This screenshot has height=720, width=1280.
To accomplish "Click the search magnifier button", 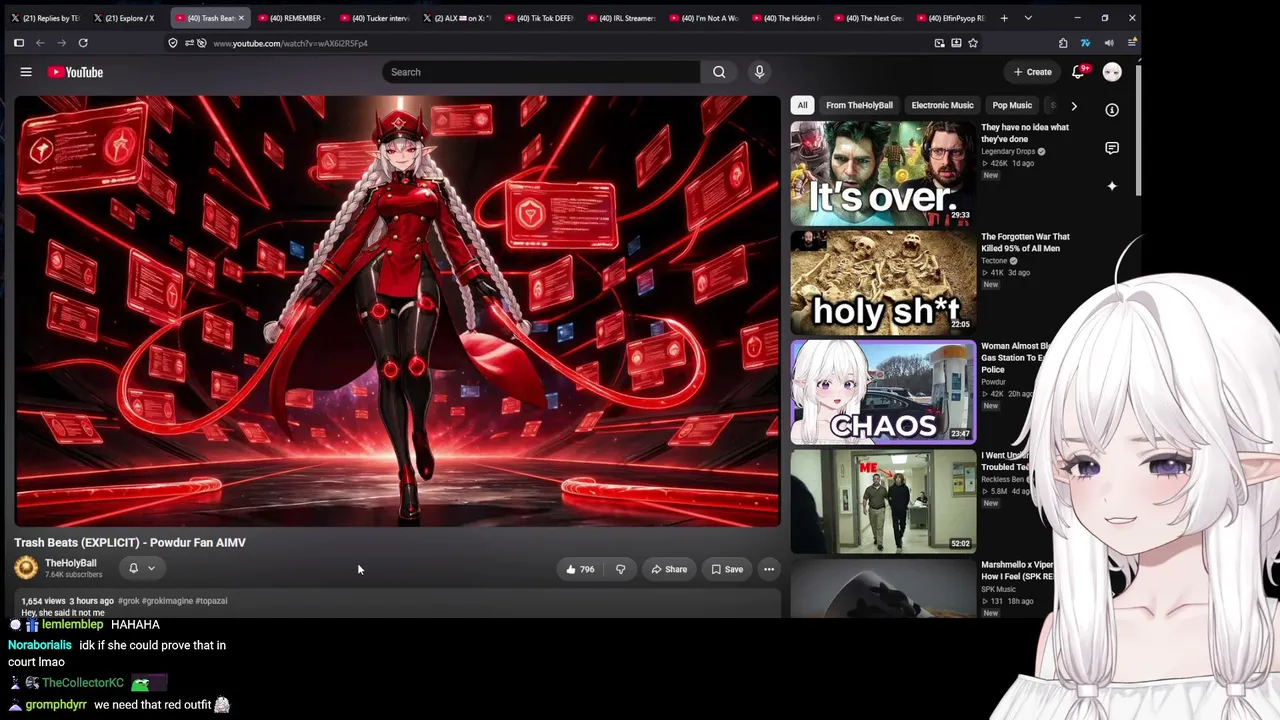I will coord(719,72).
